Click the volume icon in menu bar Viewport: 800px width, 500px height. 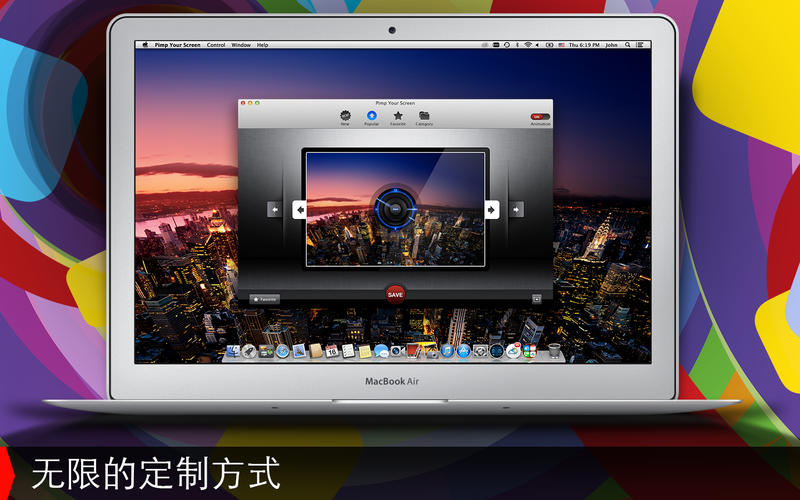537,45
